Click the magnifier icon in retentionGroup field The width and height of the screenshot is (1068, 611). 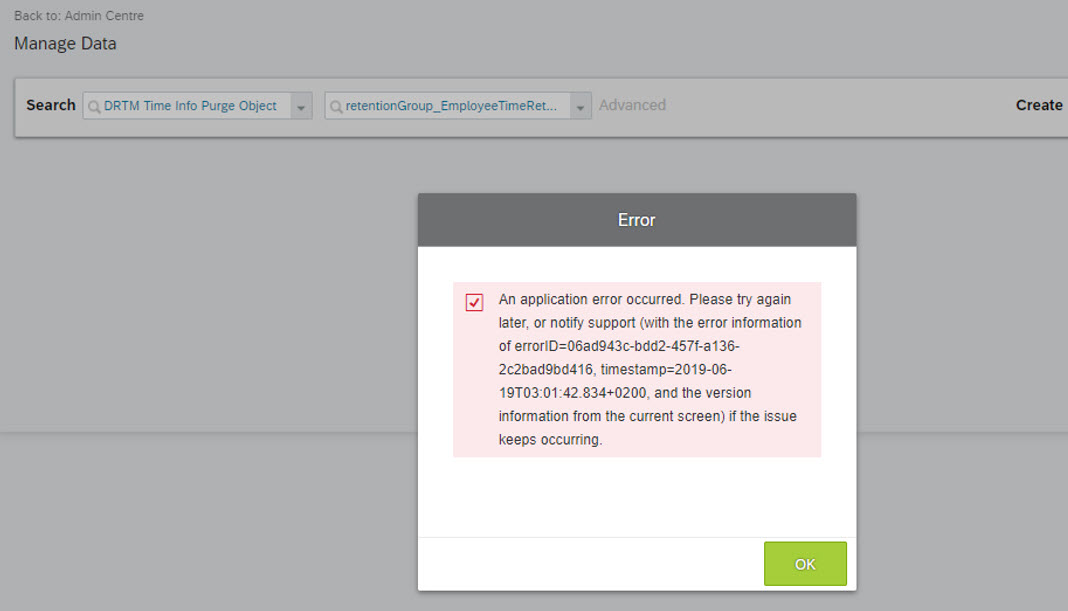click(x=336, y=107)
